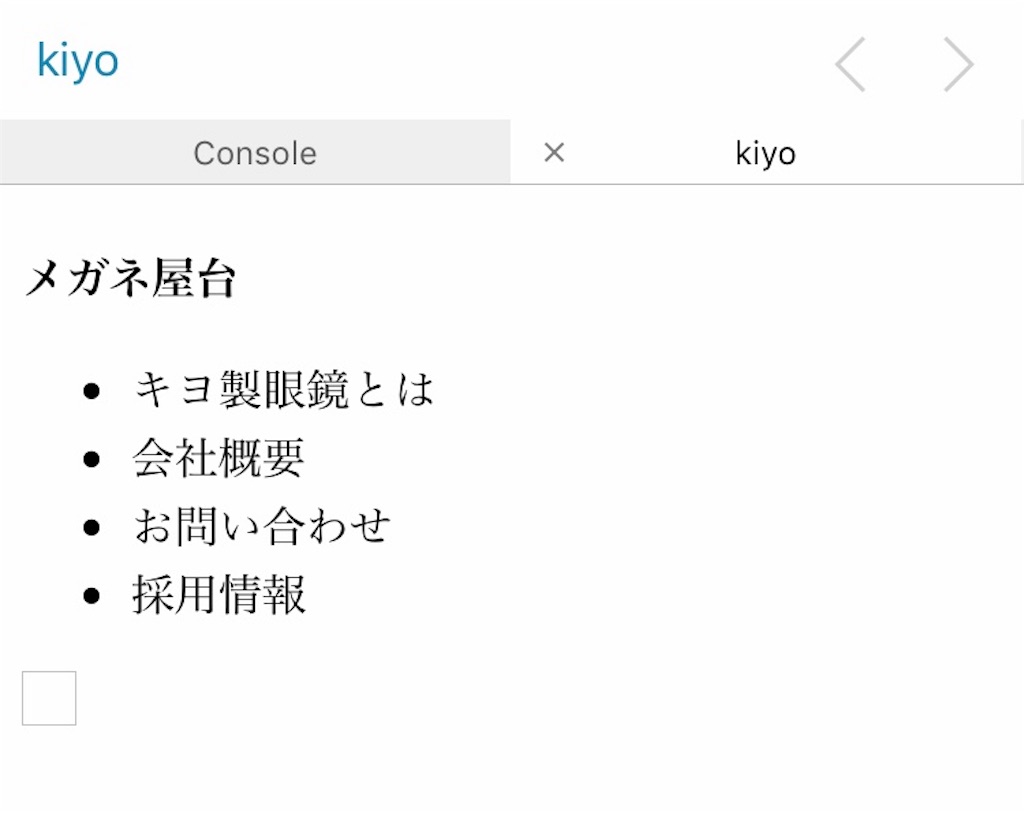The width and height of the screenshot is (1024, 813).
Task: Click the bullet beside 採用情報
Action: [x=92, y=594]
